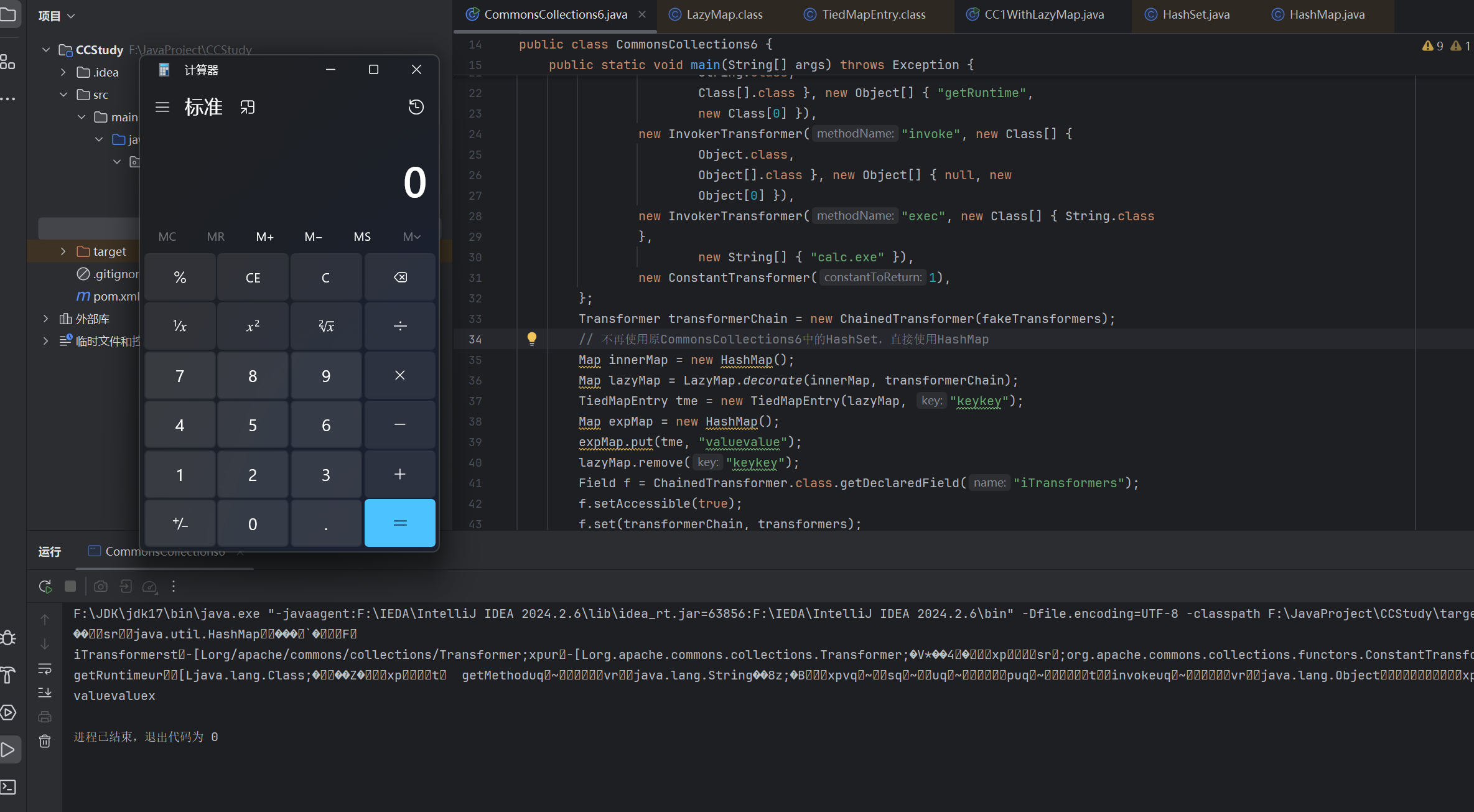Click the stop process icon

coord(70,586)
